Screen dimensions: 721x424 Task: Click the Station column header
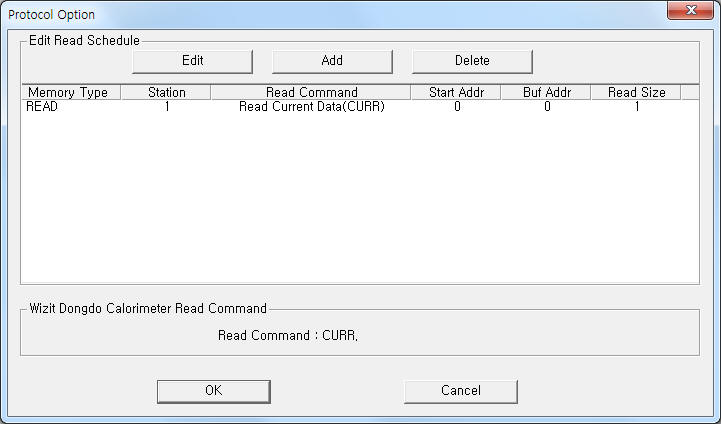pos(166,92)
